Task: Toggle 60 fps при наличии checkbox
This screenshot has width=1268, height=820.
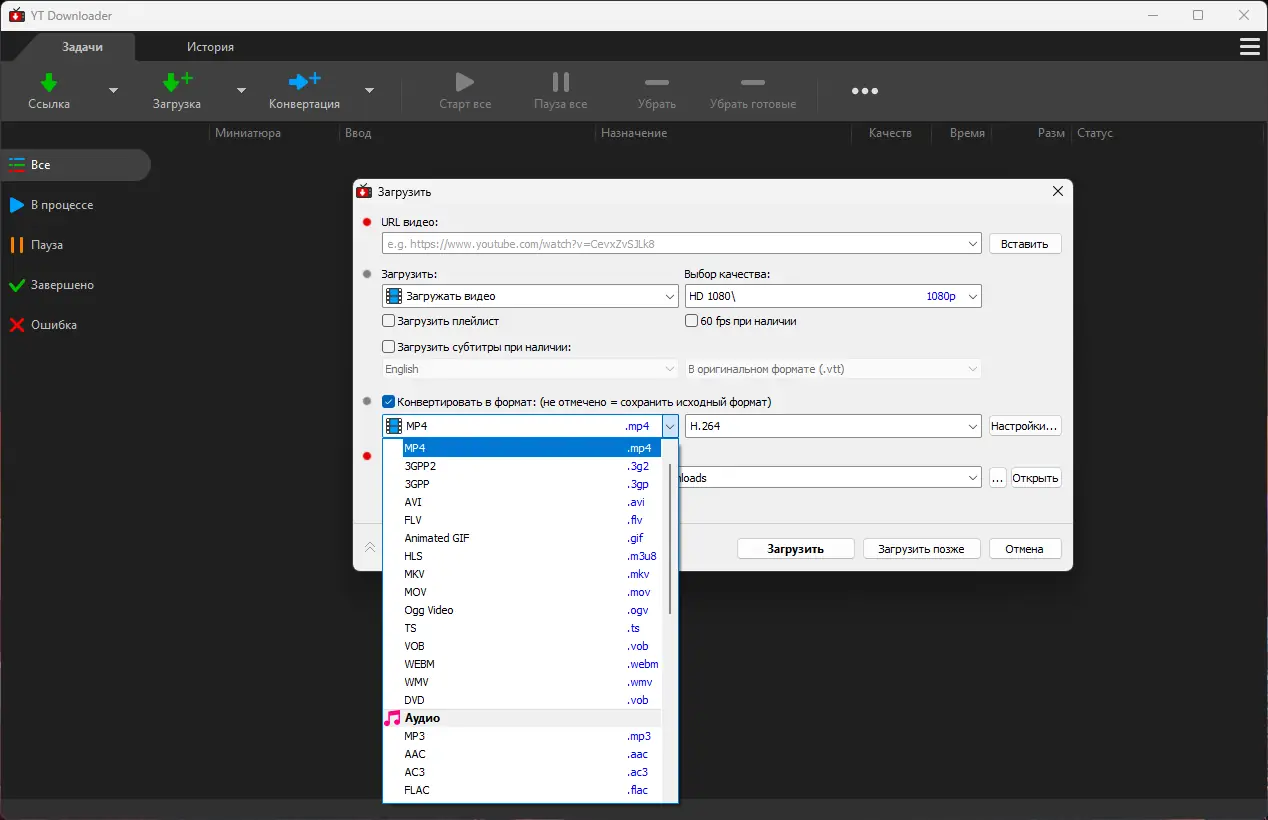Action: (x=691, y=321)
